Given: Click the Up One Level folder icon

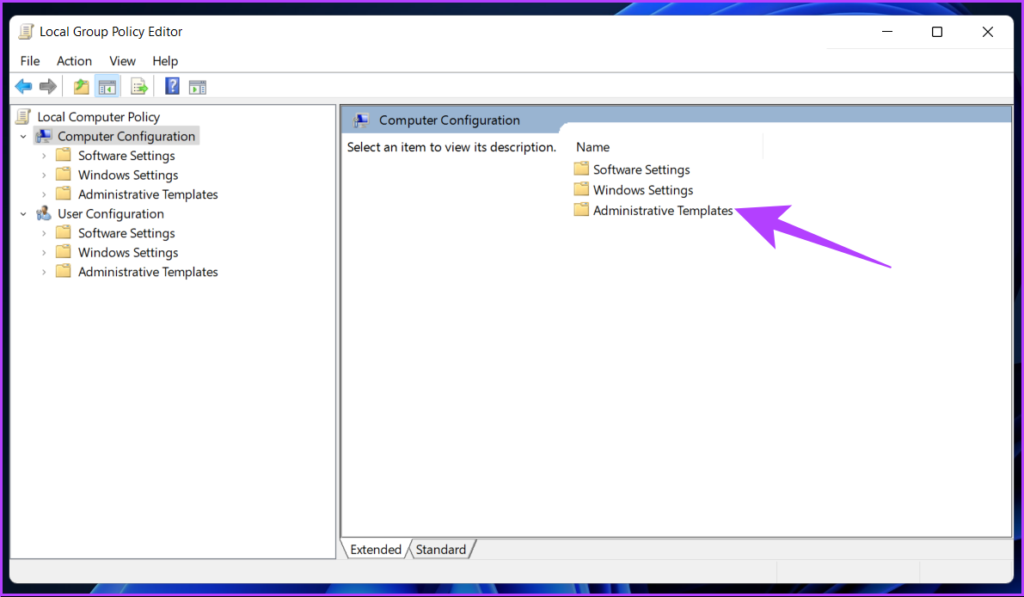Looking at the screenshot, I should (82, 87).
